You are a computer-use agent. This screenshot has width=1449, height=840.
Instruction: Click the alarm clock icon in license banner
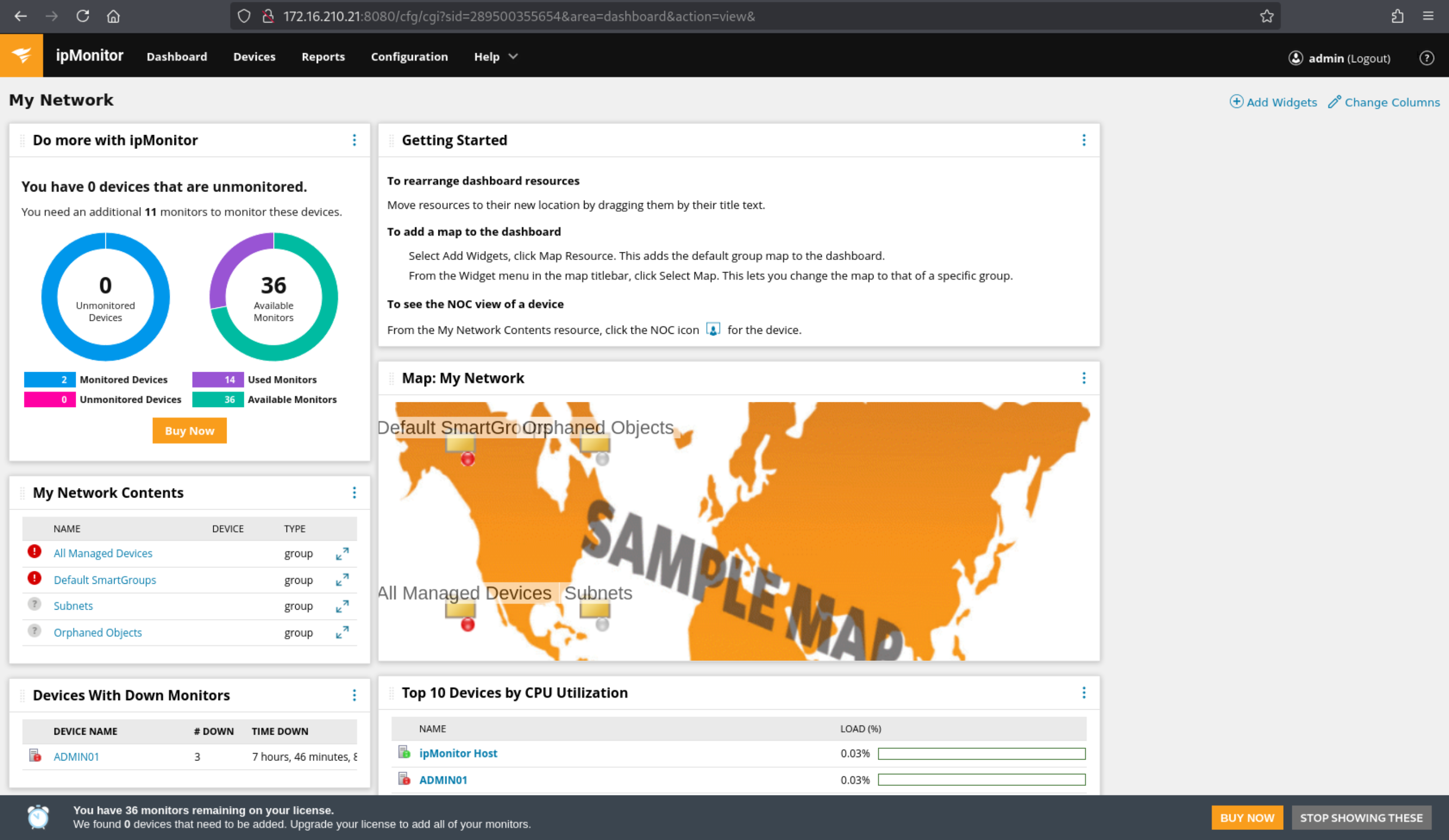(x=38, y=817)
